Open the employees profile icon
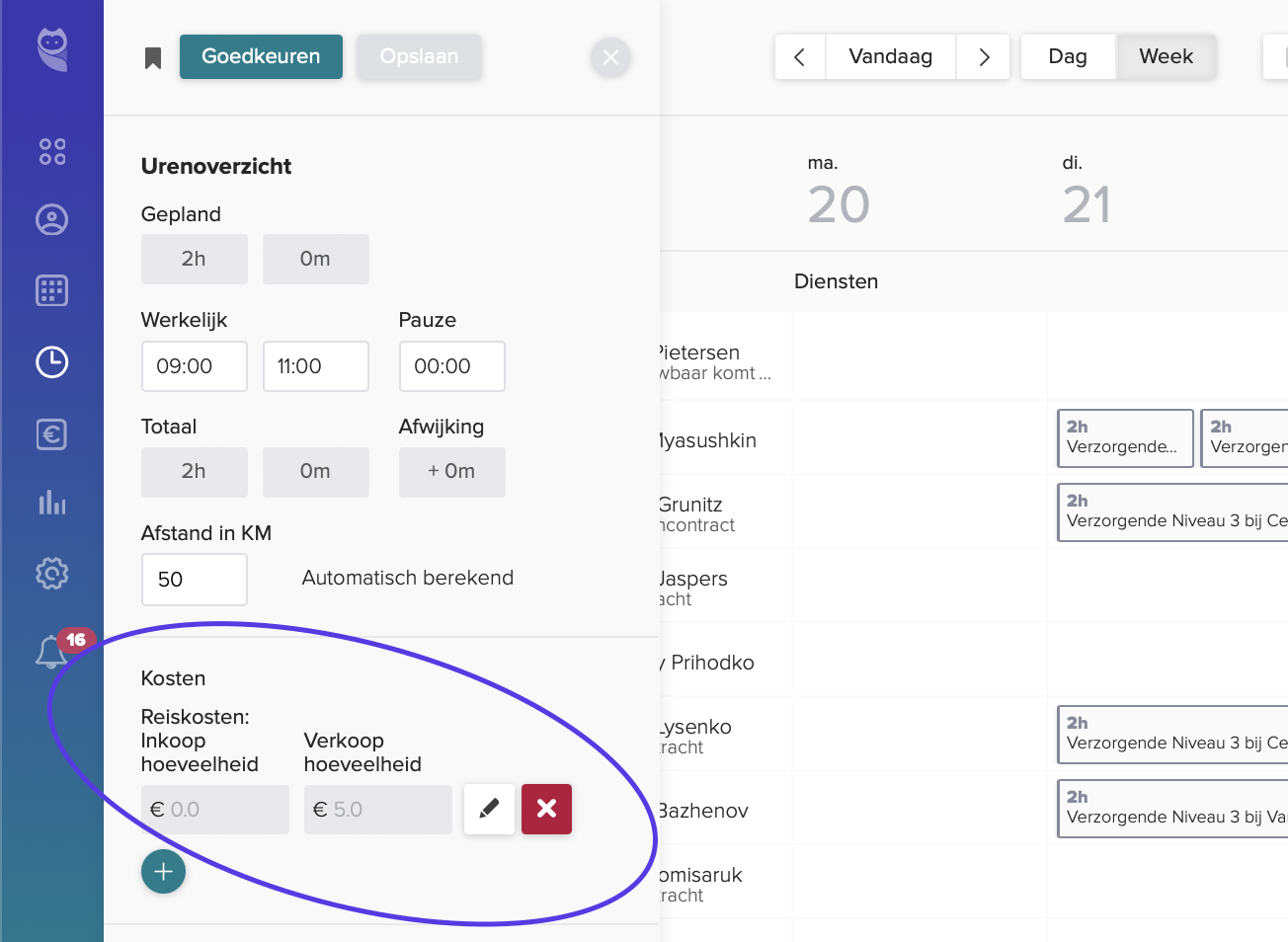Screen dimensions: 1288x942 [52, 219]
